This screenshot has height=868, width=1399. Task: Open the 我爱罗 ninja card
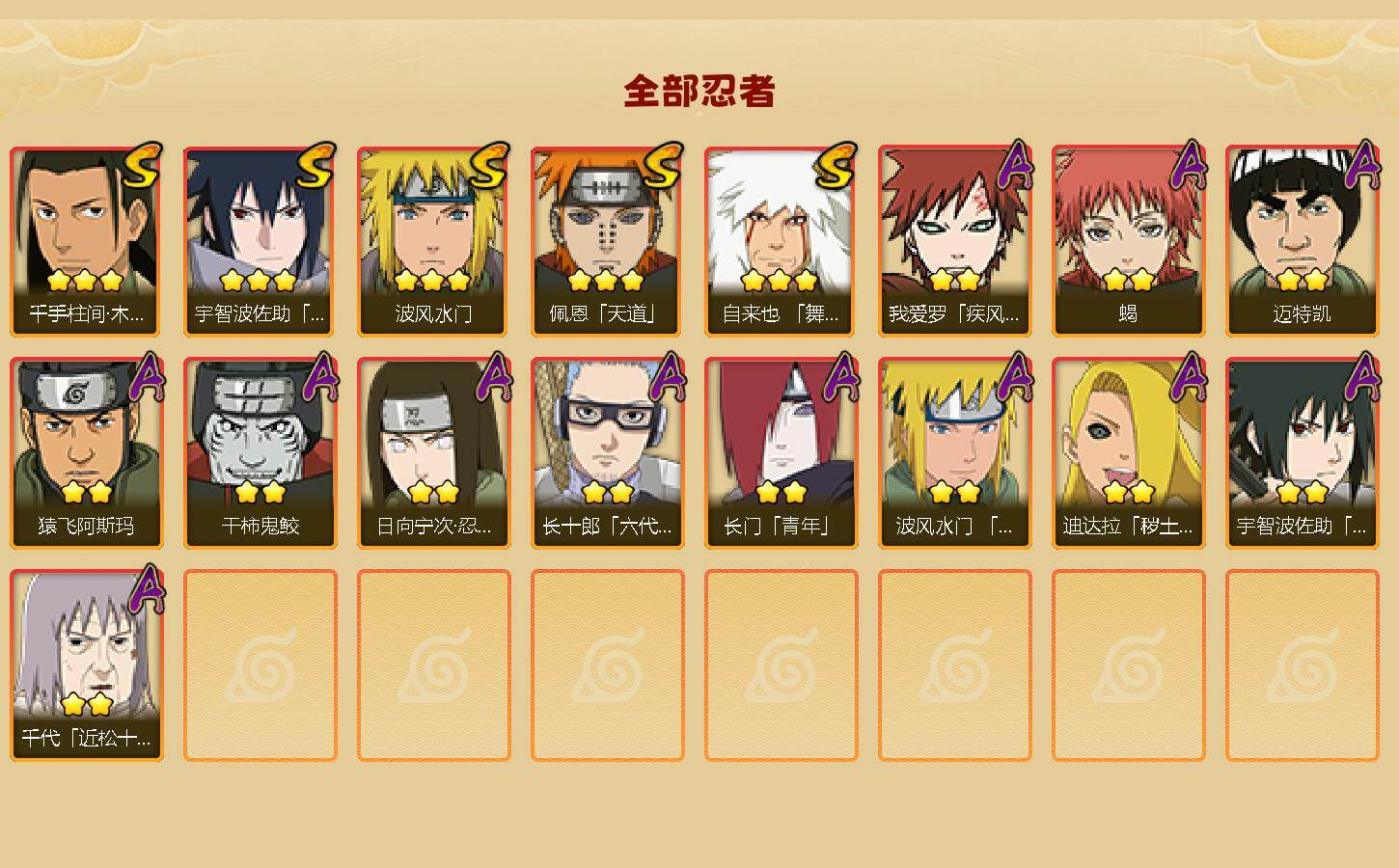955,241
